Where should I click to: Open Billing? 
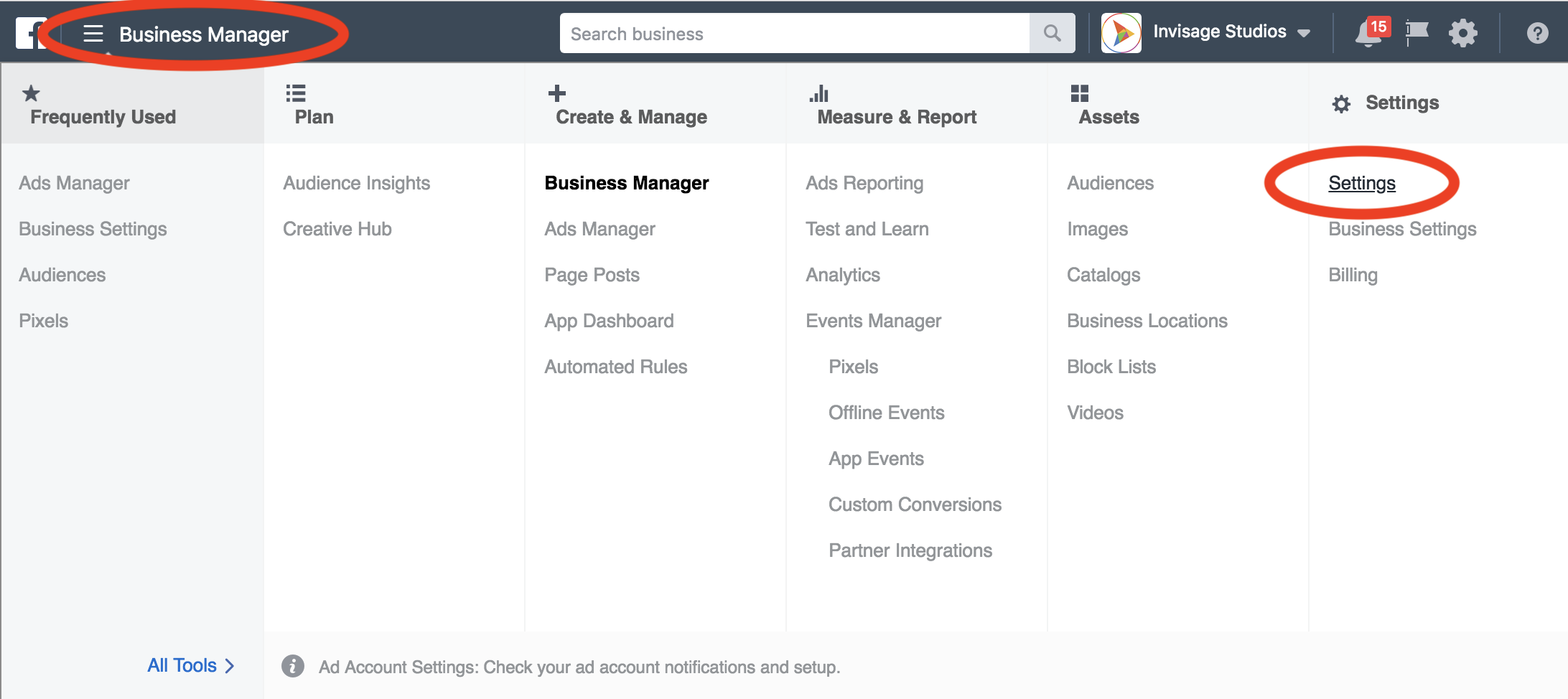tap(1353, 275)
